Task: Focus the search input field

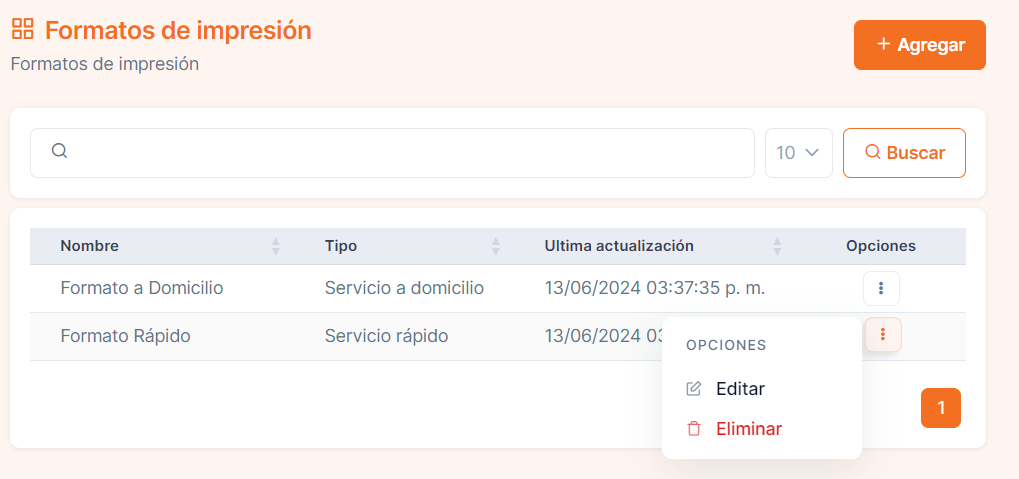Action: coord(393,153)
